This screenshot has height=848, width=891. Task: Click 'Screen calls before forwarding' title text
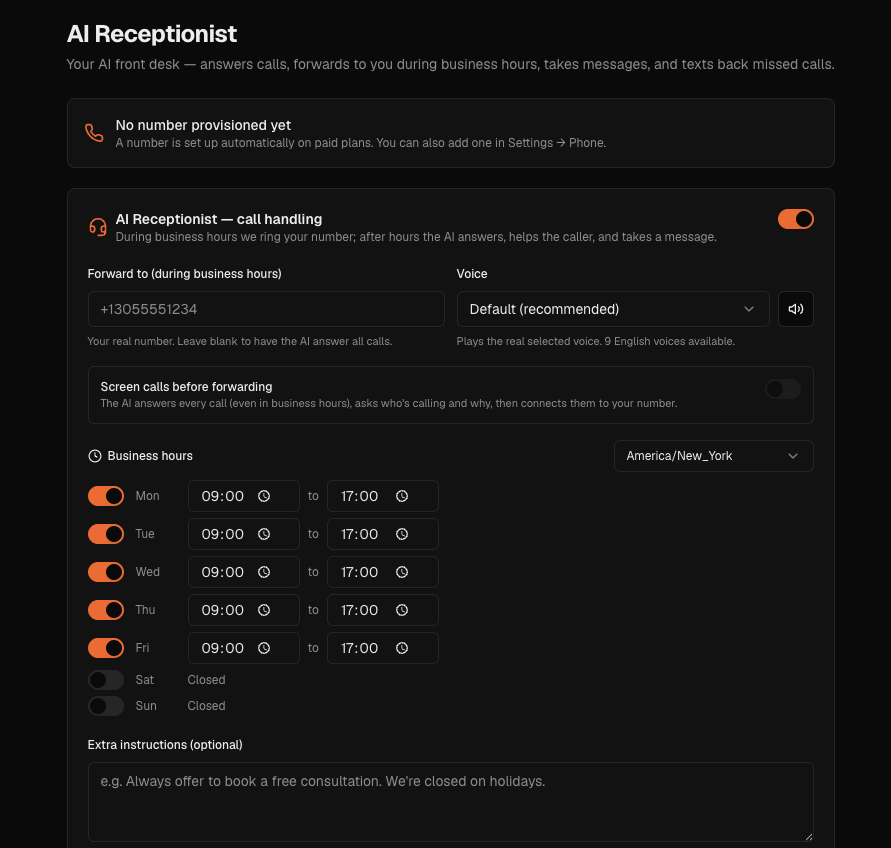(x=186, y=387)
